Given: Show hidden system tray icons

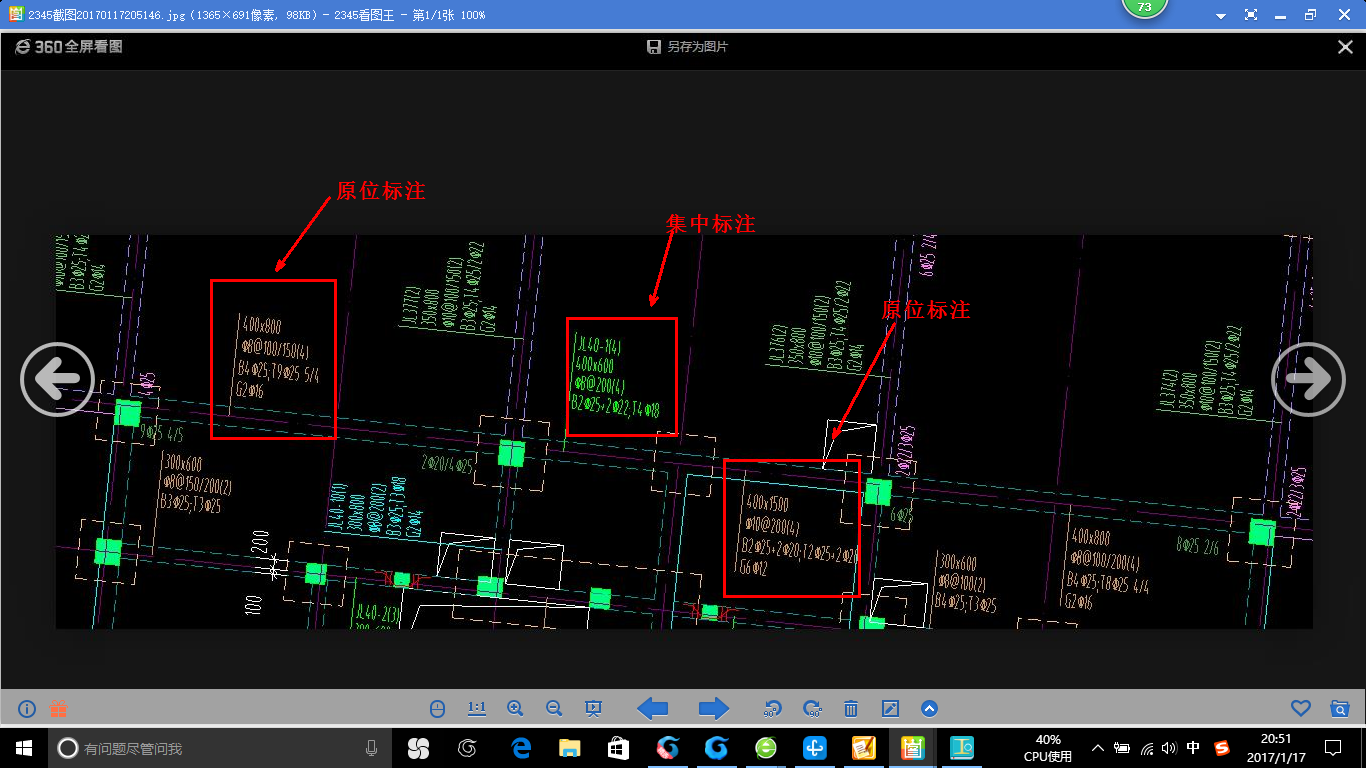Looking at the screenshot, I should pos(1097,748).
